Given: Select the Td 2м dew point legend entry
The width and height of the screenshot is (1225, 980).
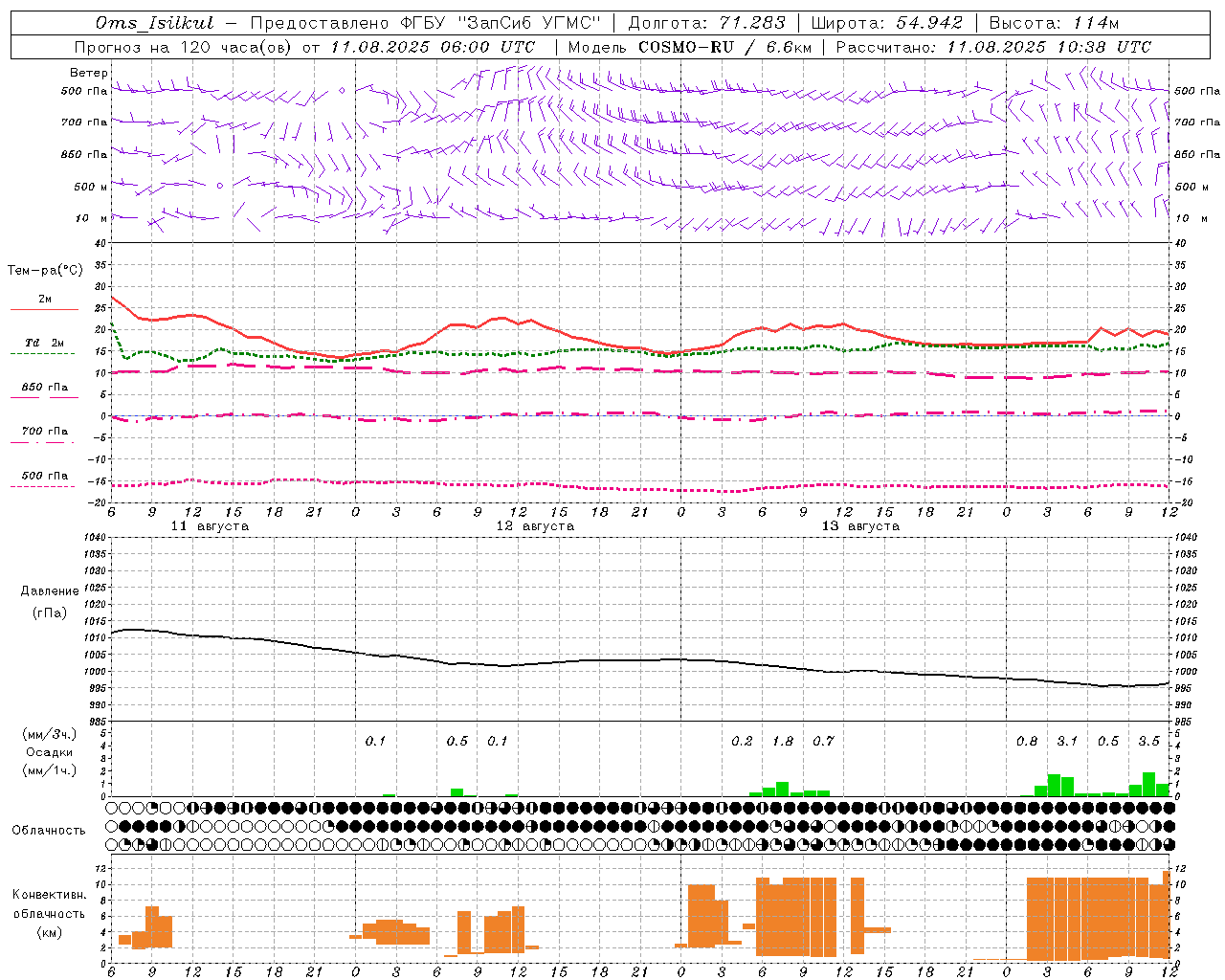Looking at the screenshot, I should (45, 343).
